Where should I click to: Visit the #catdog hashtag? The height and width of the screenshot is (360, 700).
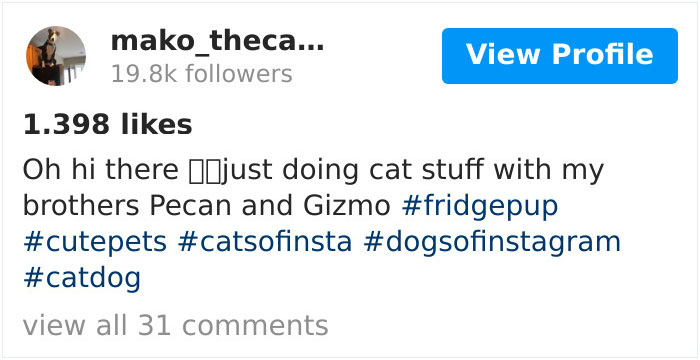coord(82,278)
